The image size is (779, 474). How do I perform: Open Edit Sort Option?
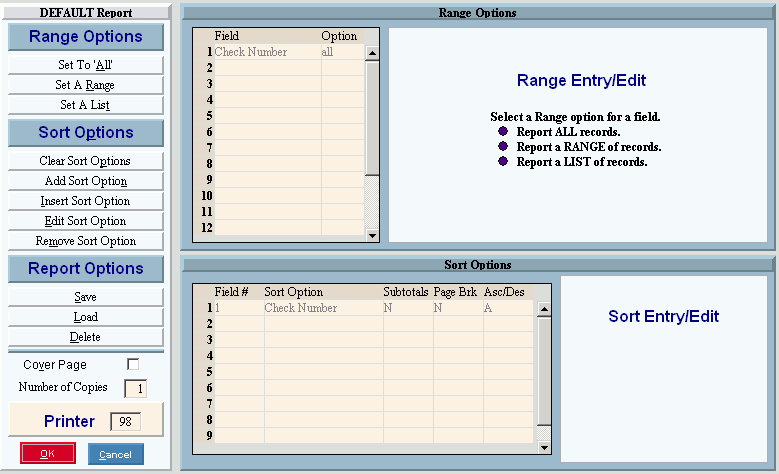coord(85,221)
